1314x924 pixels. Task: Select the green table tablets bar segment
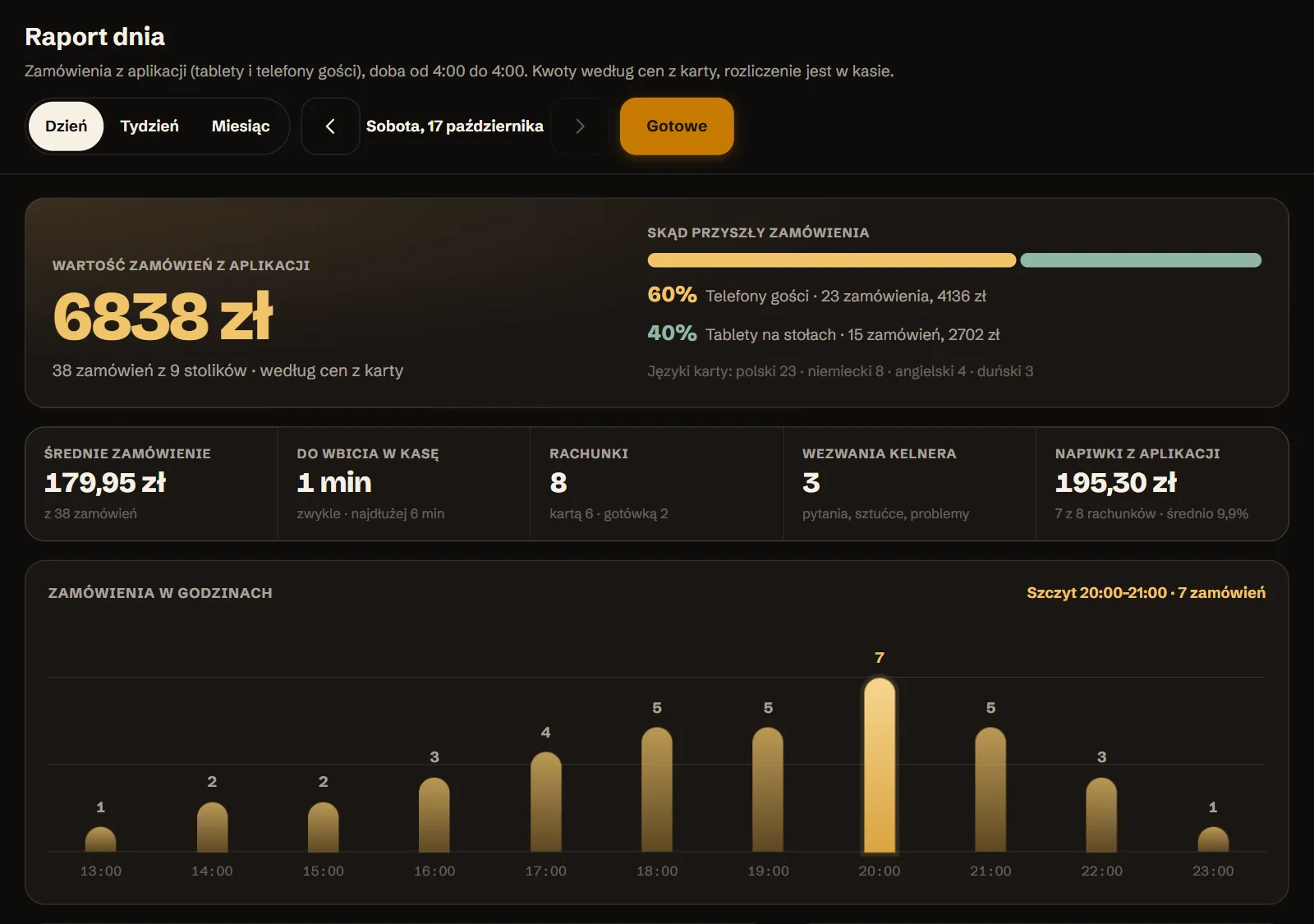click(1141, 260)
